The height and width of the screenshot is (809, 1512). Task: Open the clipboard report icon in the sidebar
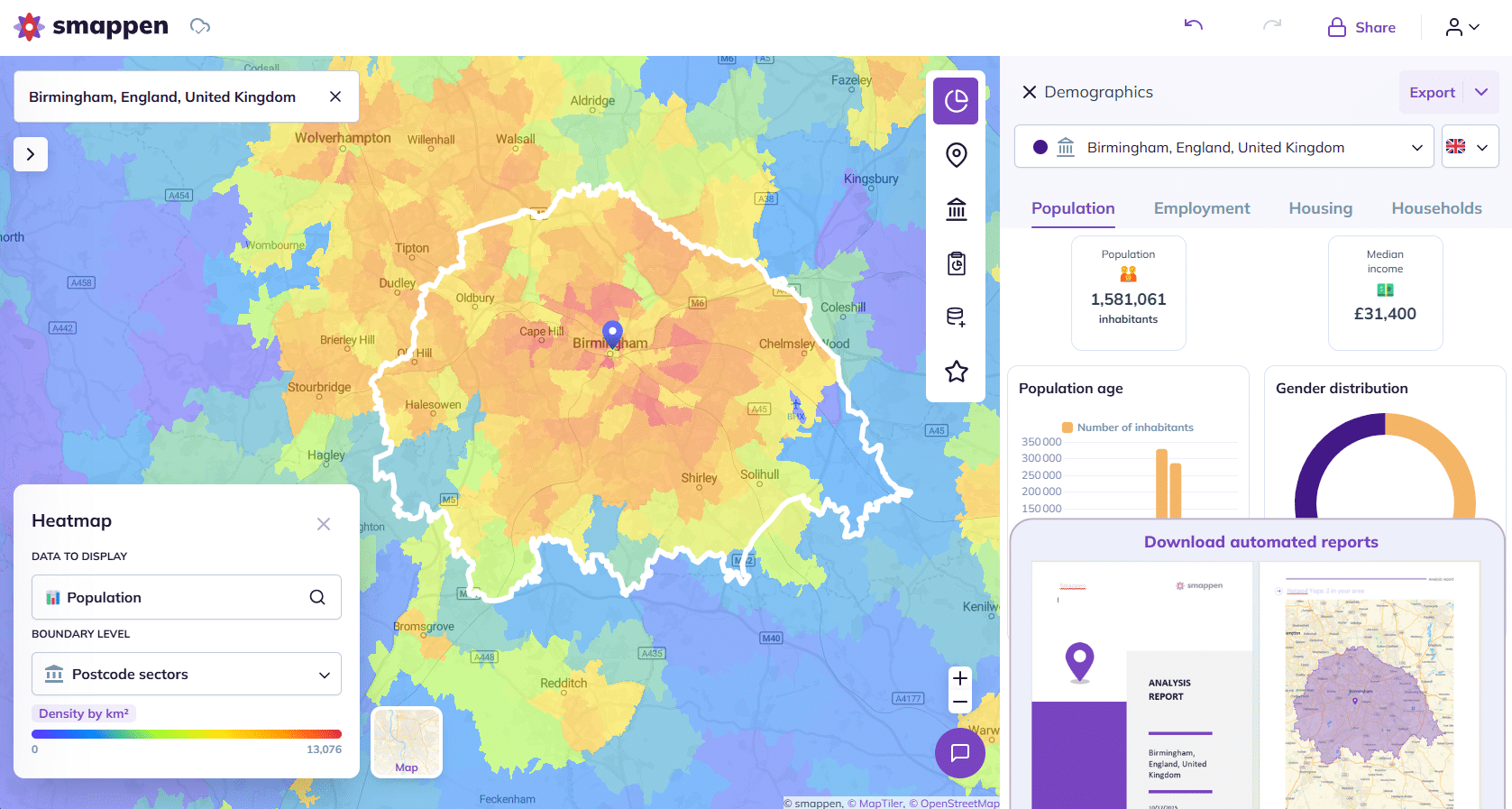956,263
